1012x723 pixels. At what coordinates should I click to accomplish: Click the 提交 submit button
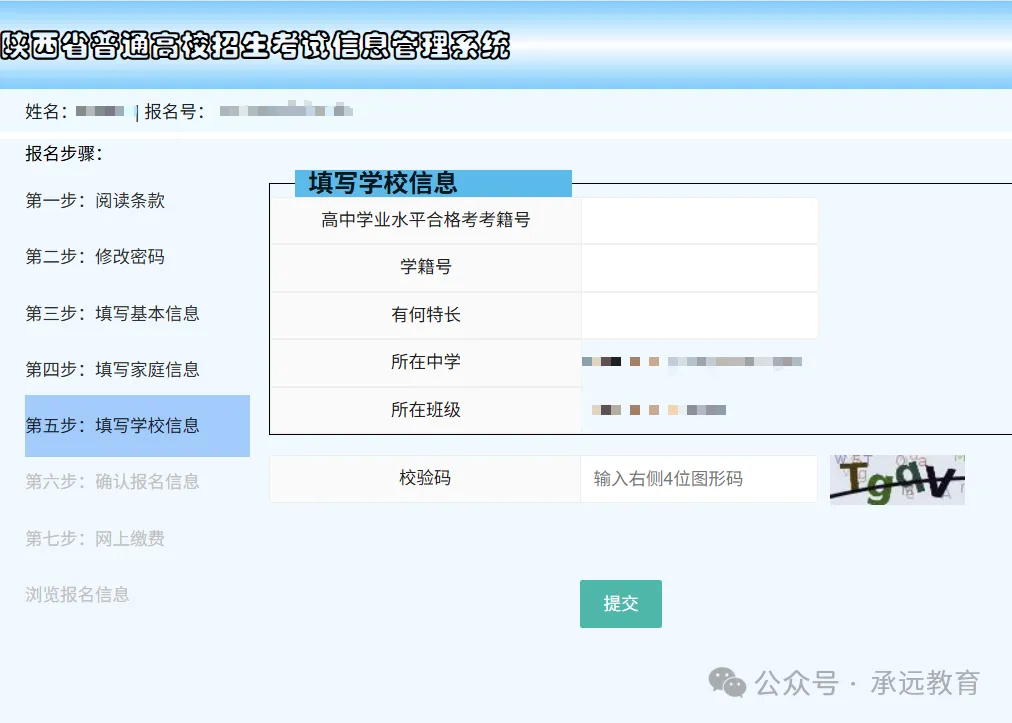620,604
